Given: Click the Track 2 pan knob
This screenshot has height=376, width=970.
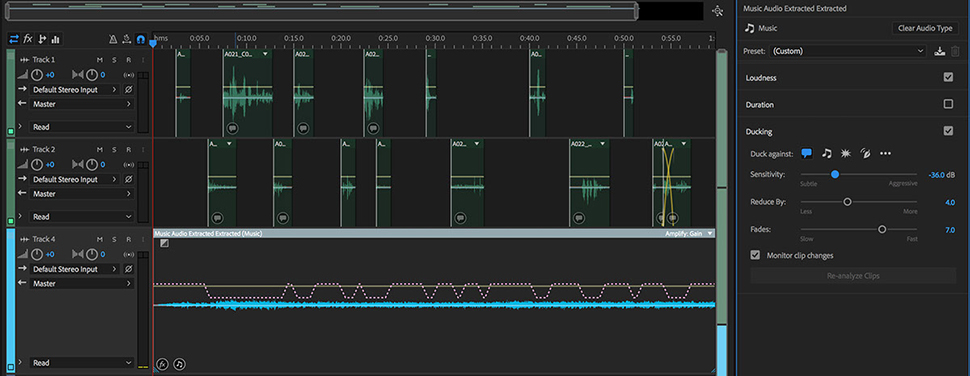Looking at the screenshot, I should pyautogui.click(x=92, y=164).
